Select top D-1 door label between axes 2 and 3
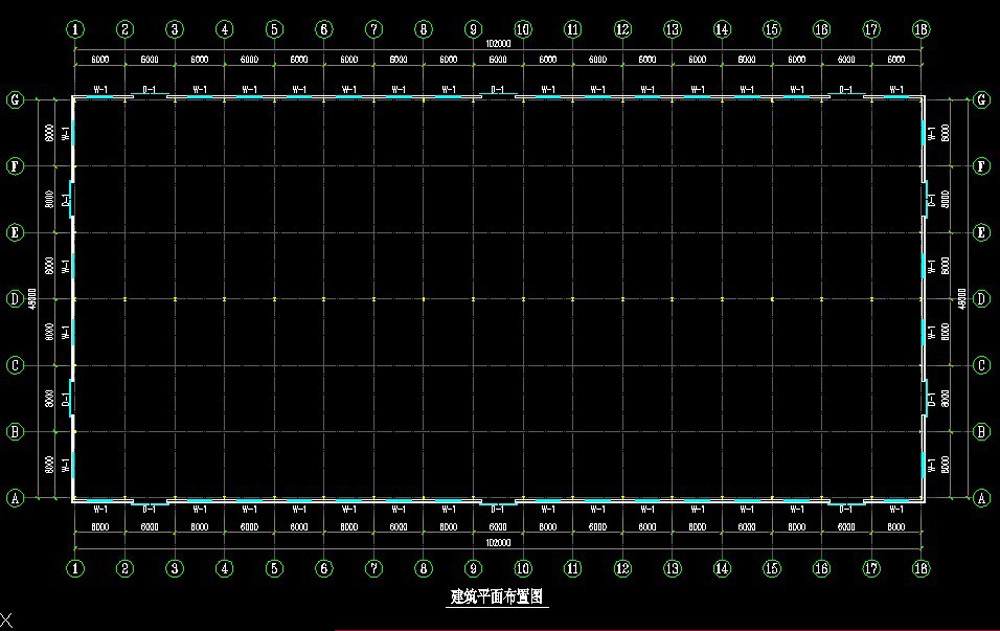 pos(149,90)
